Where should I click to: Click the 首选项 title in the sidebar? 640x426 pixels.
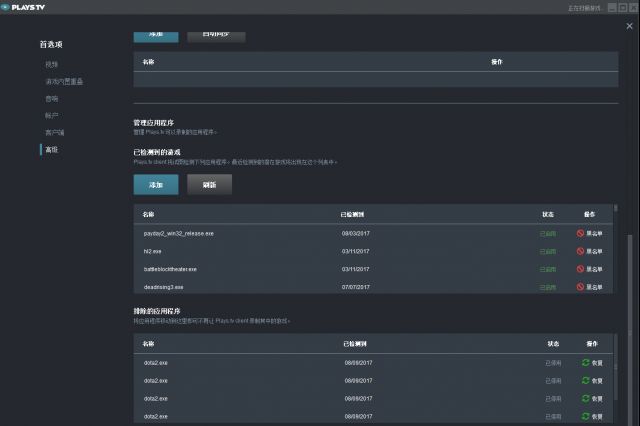51,44
